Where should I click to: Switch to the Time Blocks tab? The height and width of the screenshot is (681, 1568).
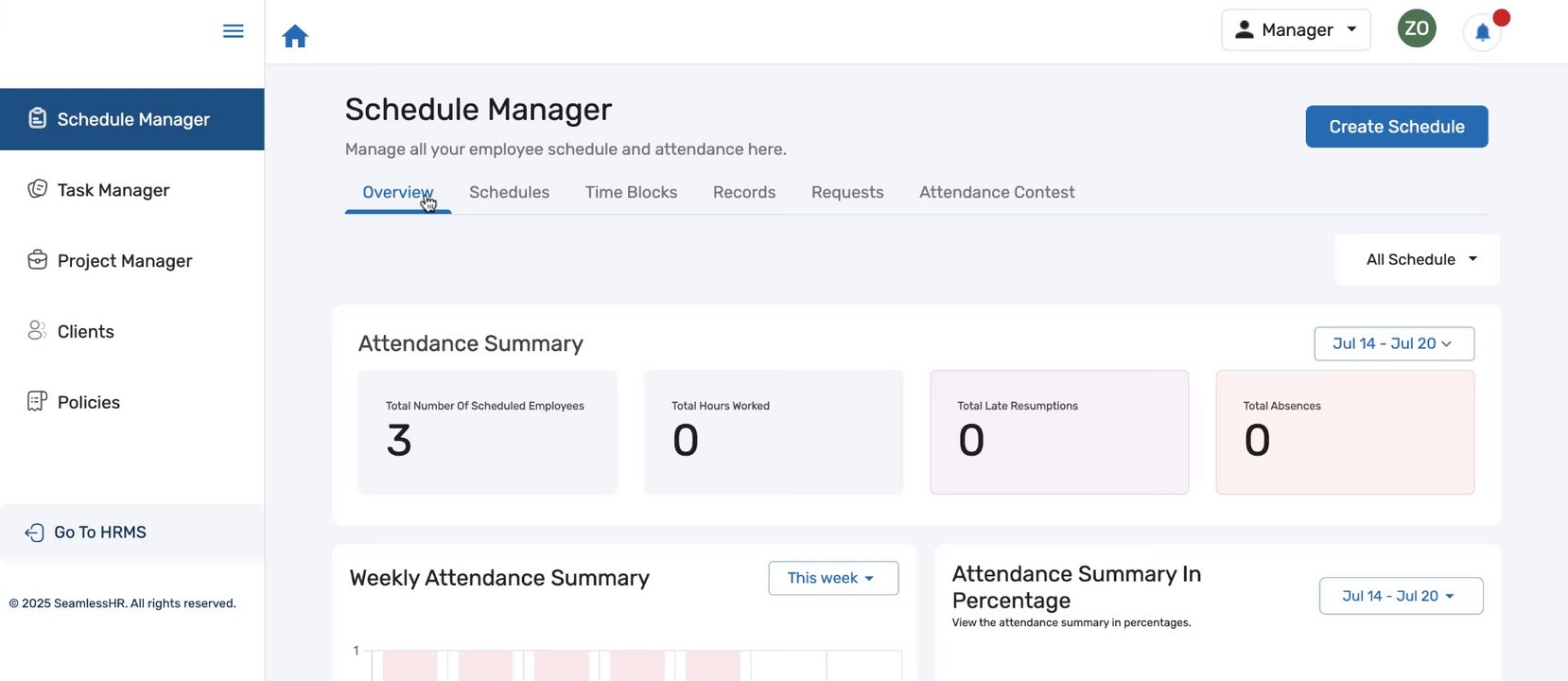click(631, 192)
